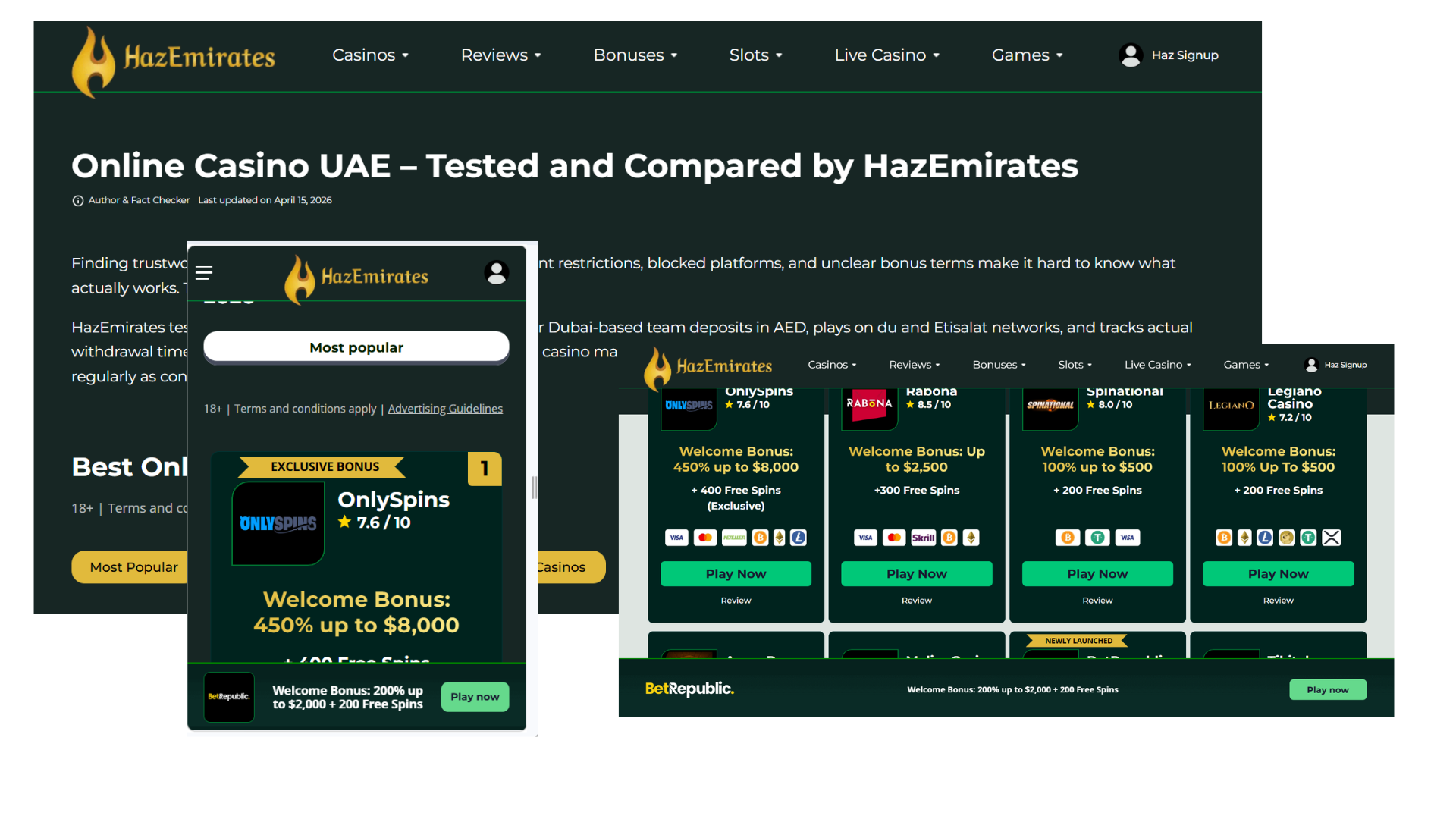Click the XRP icon on the Legiano Casino card

click(x=1332, y=538)
